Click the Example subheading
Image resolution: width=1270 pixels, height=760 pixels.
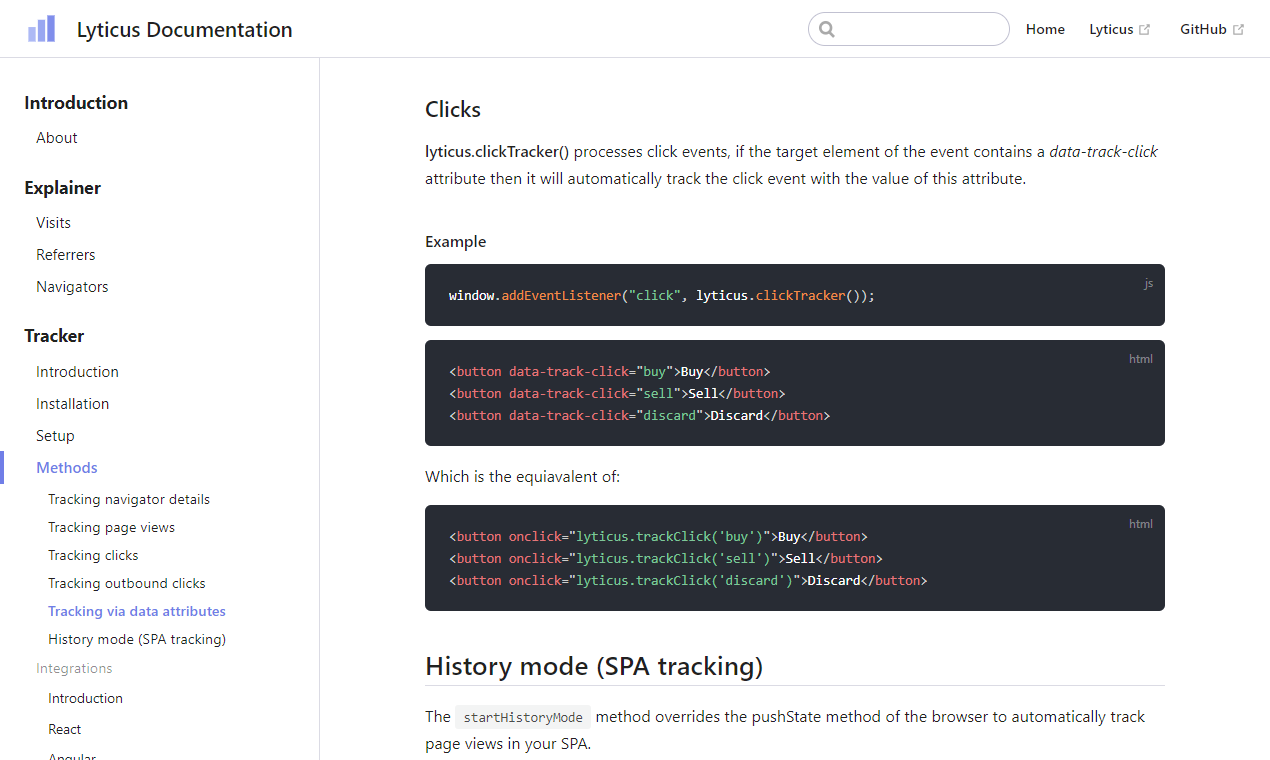click(x=455, y=242)
